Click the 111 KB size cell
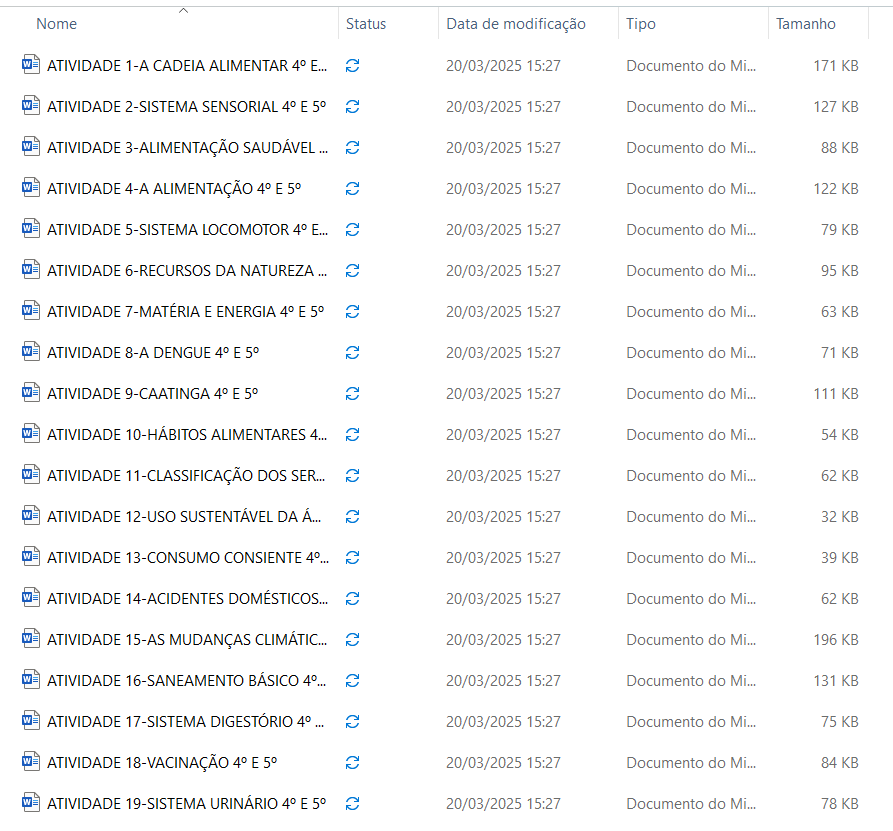The width and height of the screenshot is (893, 831). coord(835,394)
